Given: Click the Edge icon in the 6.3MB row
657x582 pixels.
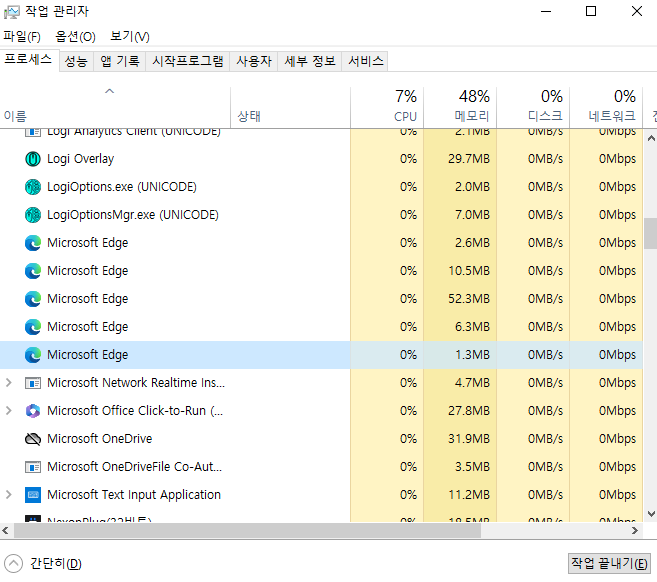Looking at the screenshot, I should point(33,327).
